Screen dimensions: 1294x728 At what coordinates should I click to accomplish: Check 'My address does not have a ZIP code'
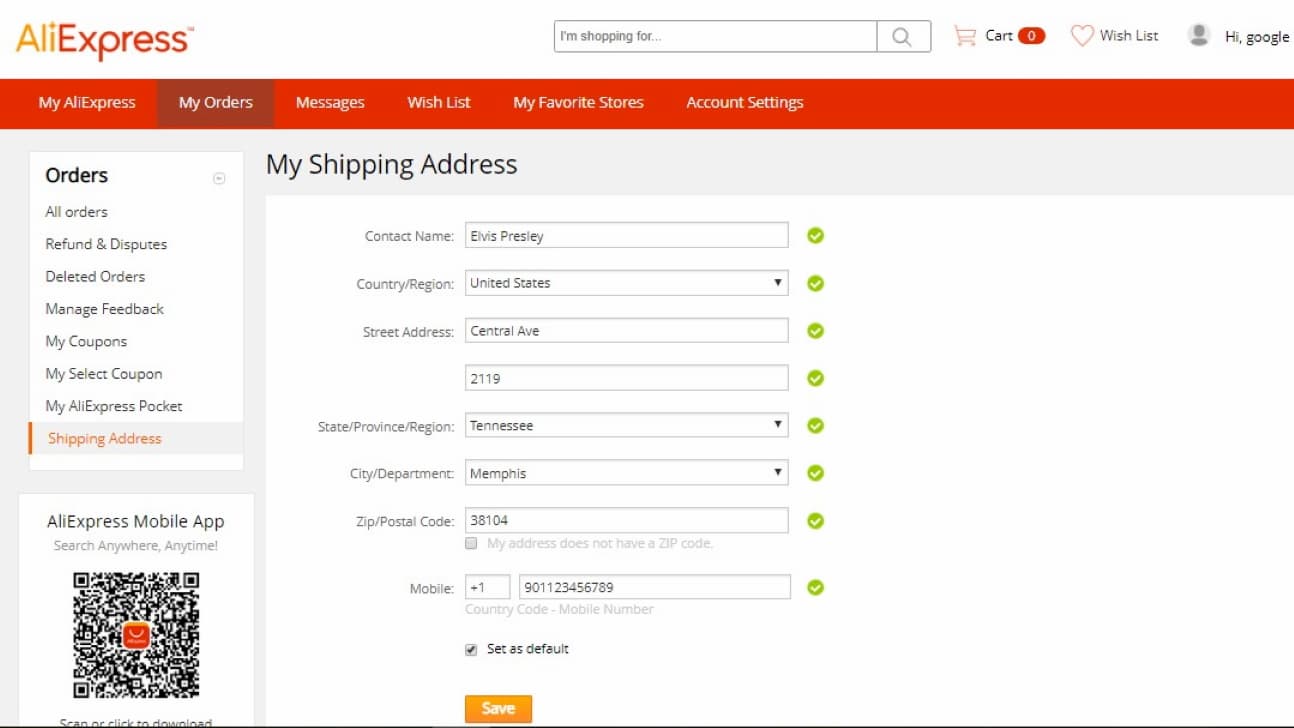coord(471,543)
